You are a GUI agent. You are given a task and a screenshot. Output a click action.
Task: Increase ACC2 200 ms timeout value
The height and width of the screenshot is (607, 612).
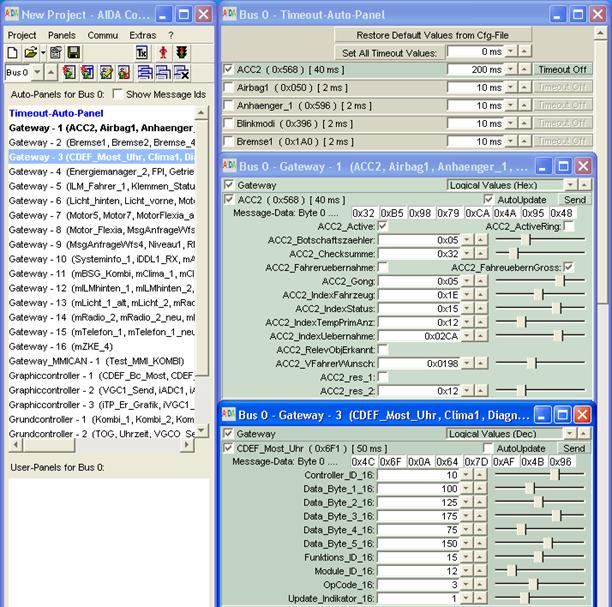coord(524,69)
